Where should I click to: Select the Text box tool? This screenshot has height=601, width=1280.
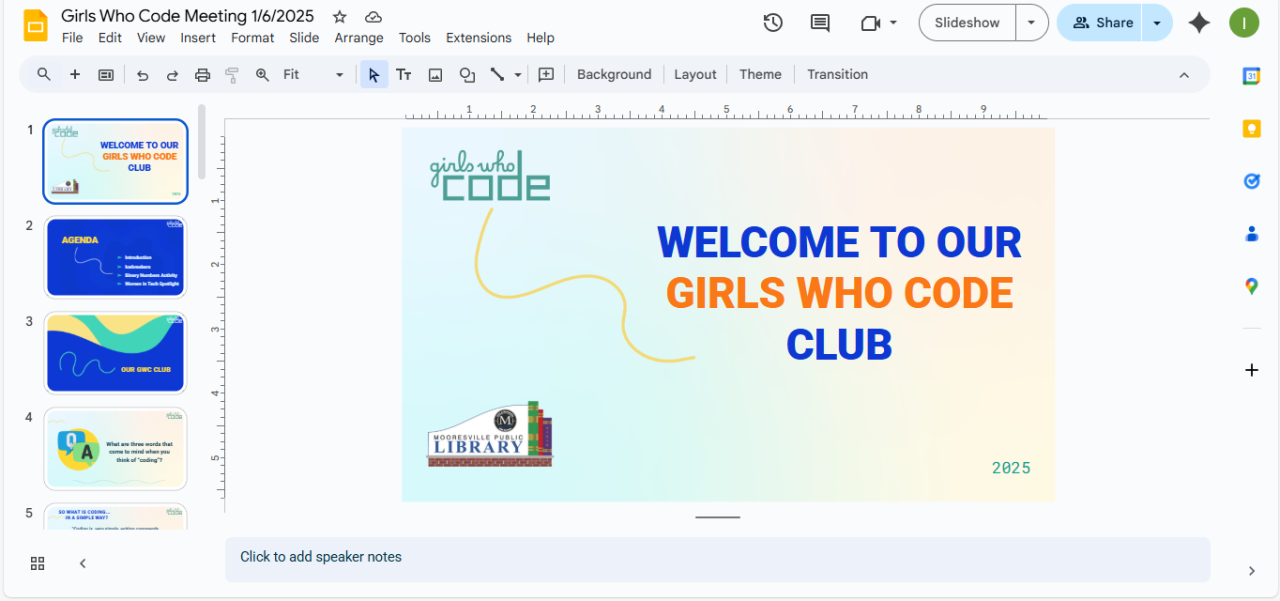(404, 75)
